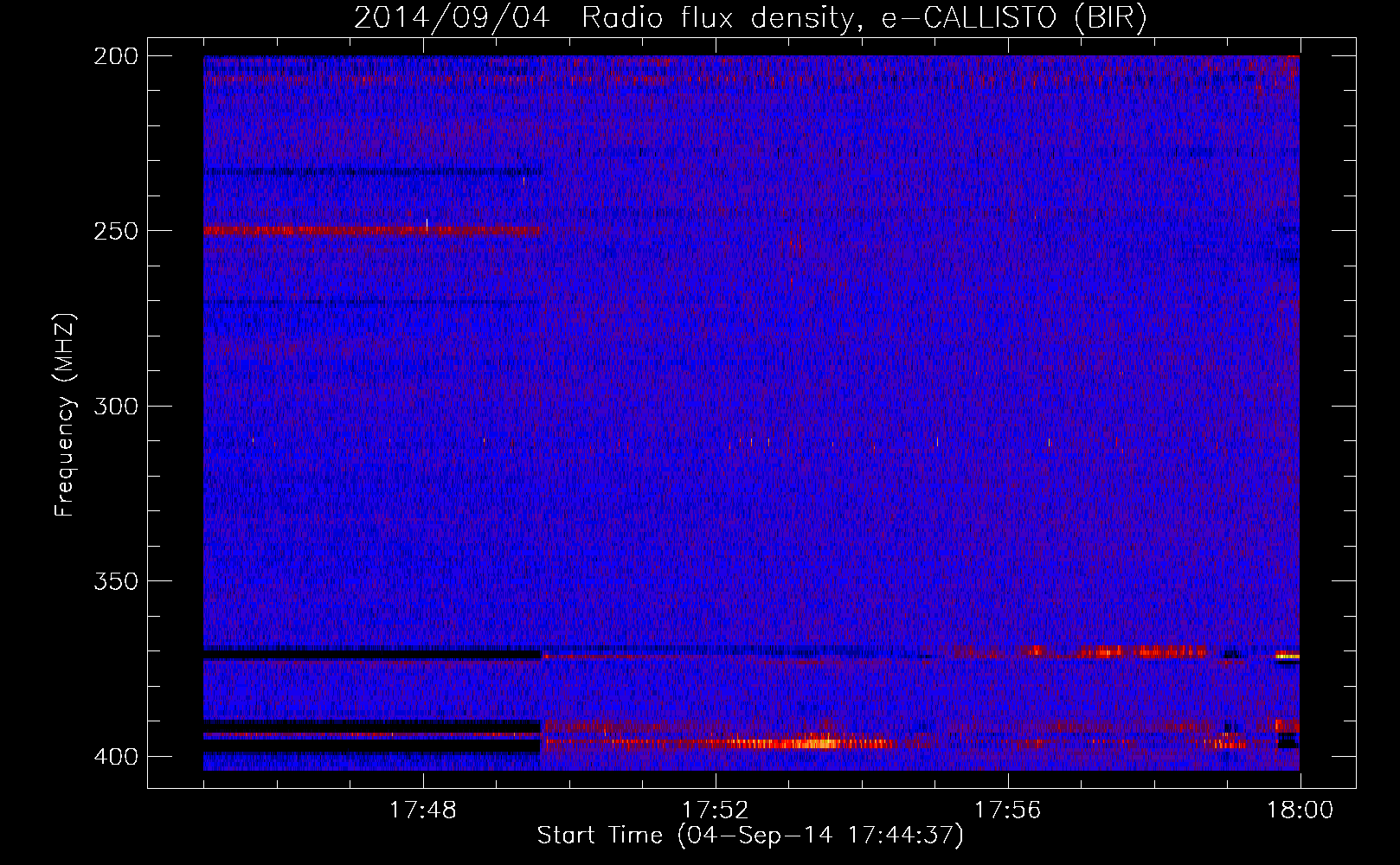Click the 17:56 time tick label

click(x=1008, y=811)
